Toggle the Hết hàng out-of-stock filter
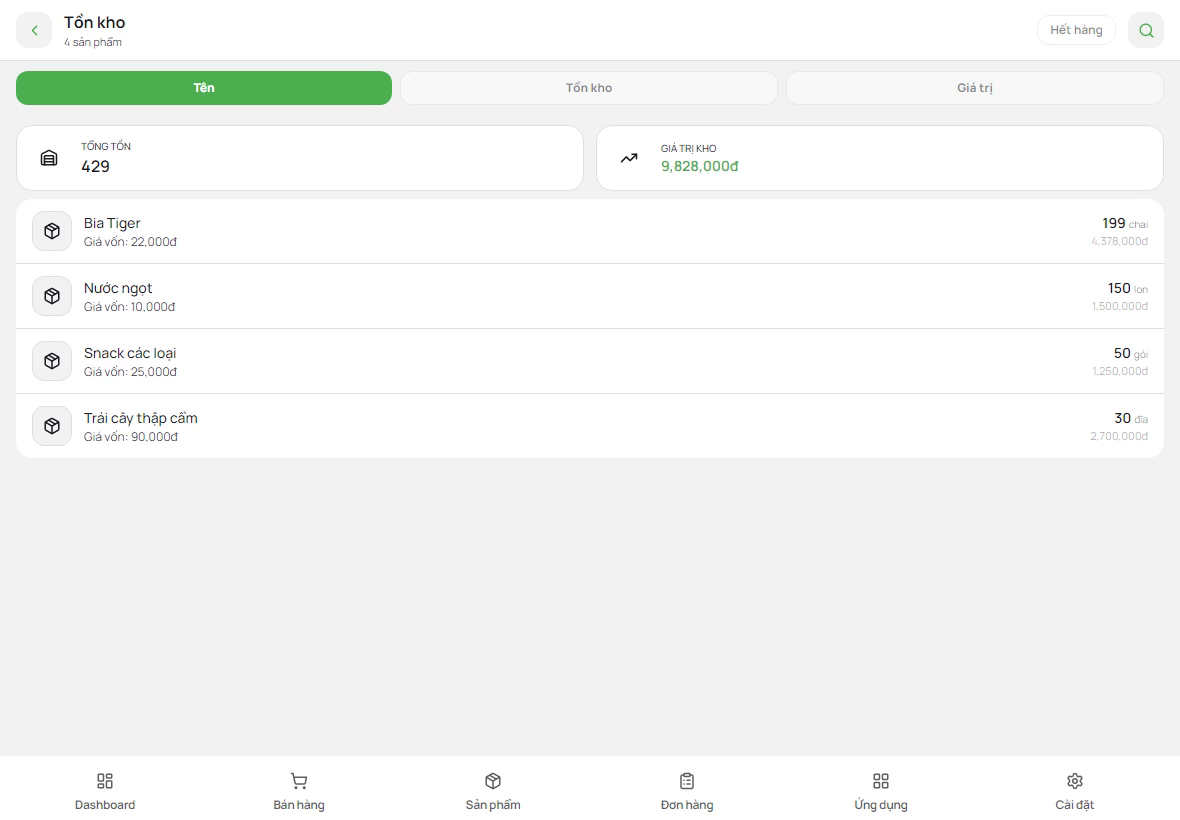 point(1076,30)
